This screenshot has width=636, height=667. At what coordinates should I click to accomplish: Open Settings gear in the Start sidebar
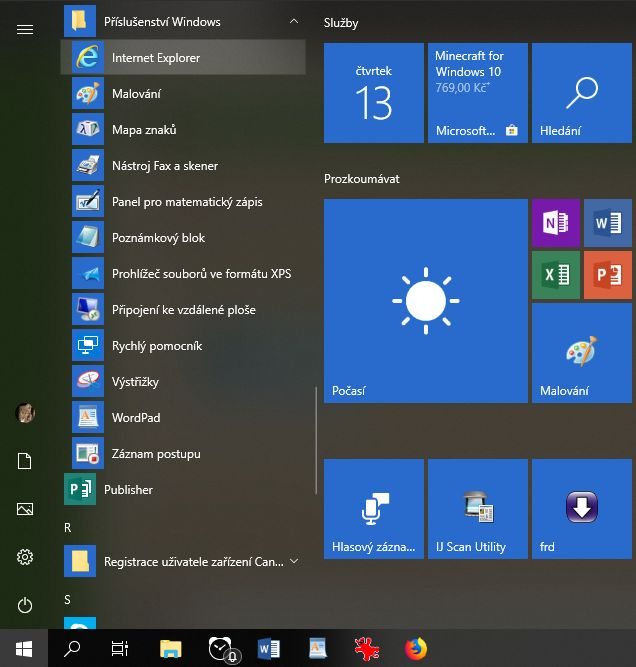pos(25,557)
